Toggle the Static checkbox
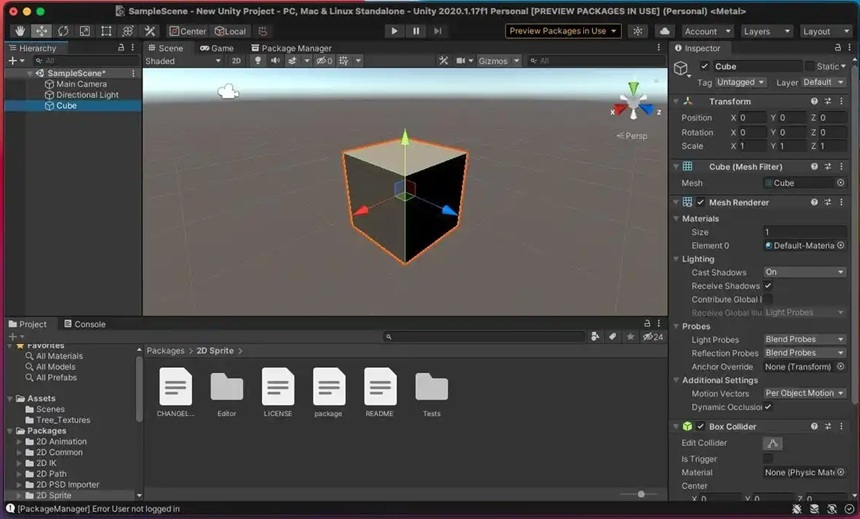Viewport: 860px width, 519px height. click(x=810, y=66)
